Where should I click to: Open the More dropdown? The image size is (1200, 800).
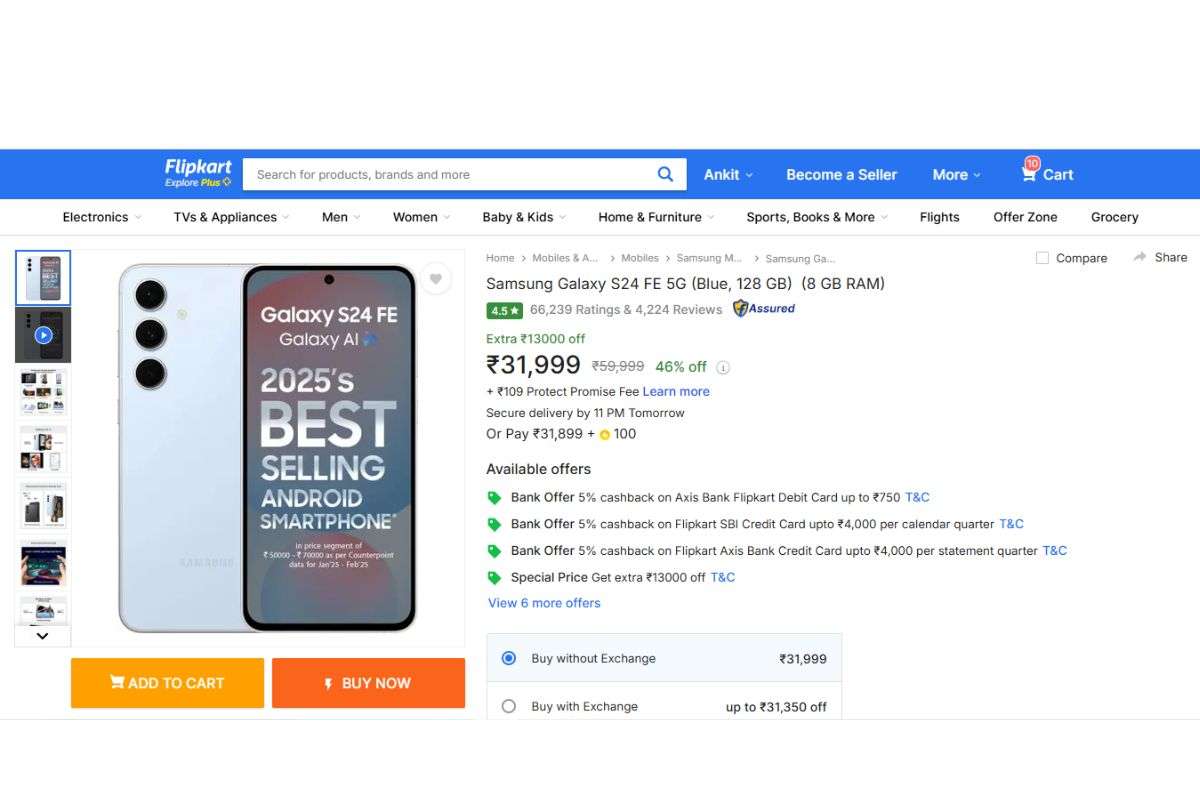(954, 174)
